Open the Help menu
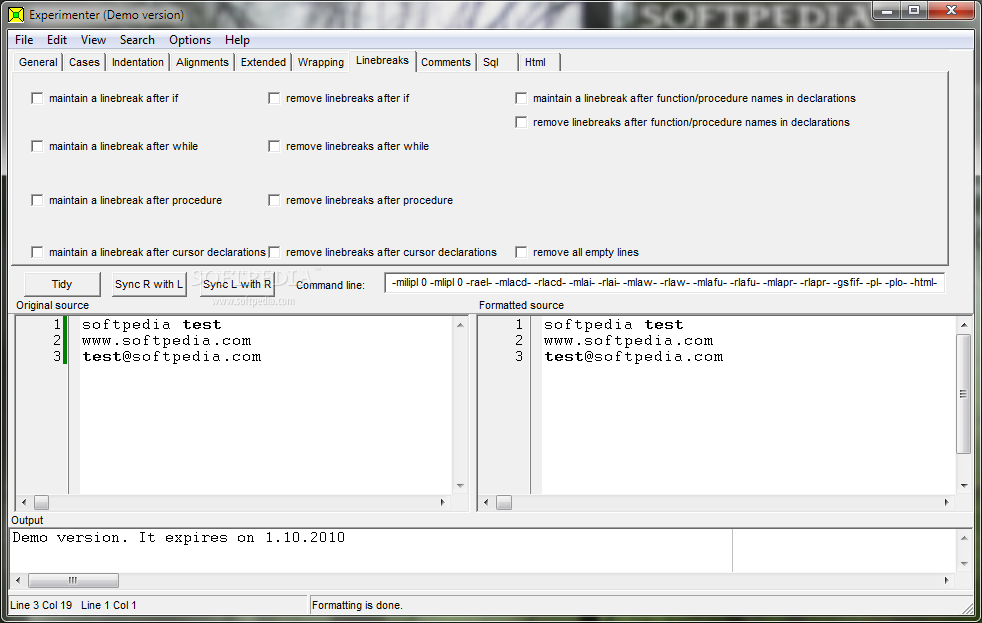The image size is (982, 623). coord(237,39)
